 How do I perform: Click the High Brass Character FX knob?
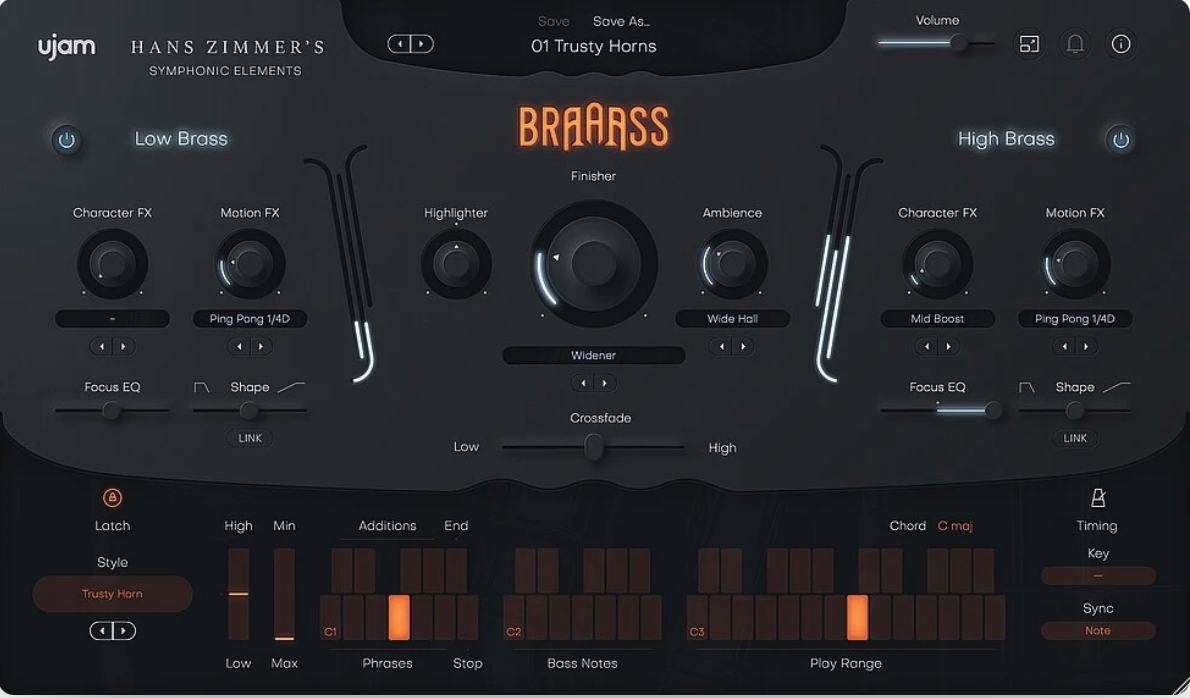(x=937, y=264)
